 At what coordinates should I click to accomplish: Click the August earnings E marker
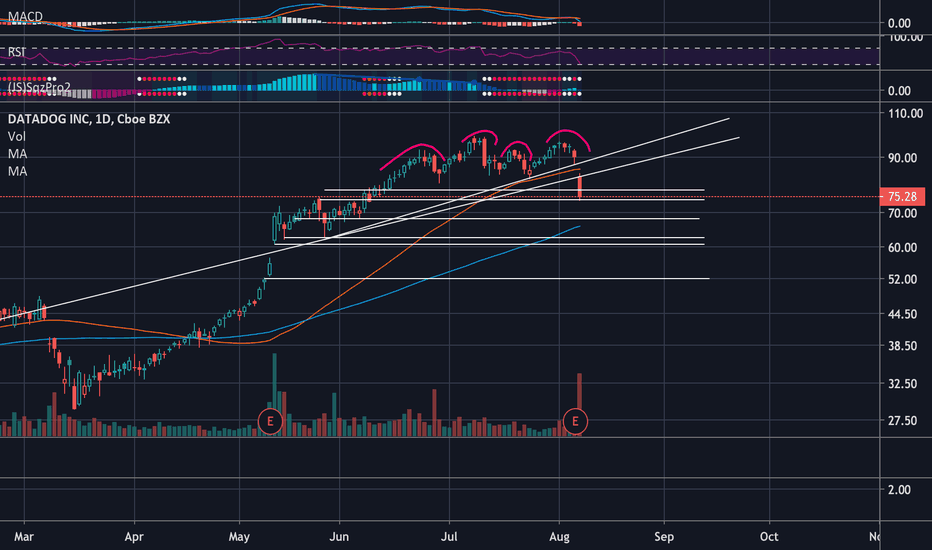[575, 422]
